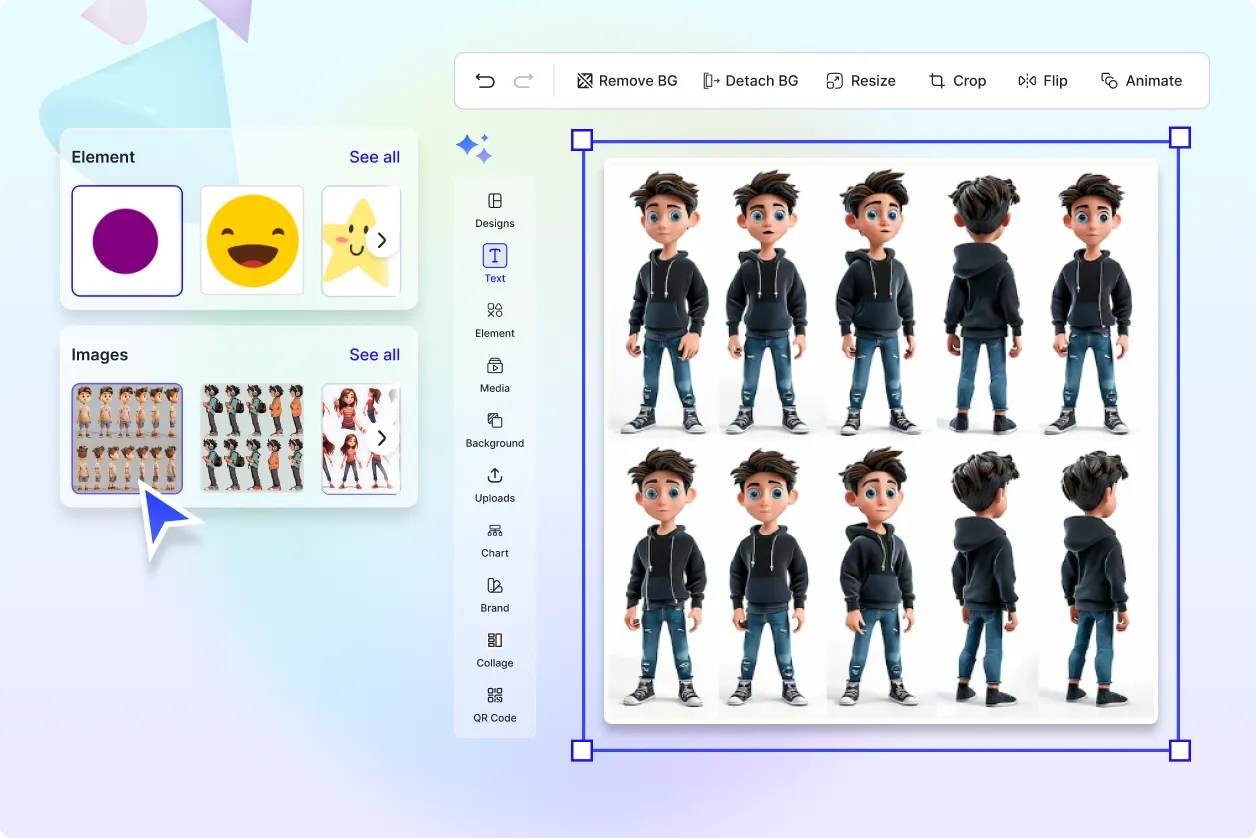The image size is (1256, 838).
Task: Open the Background panel
Action: pyautogui.click(x=494, y=429)
